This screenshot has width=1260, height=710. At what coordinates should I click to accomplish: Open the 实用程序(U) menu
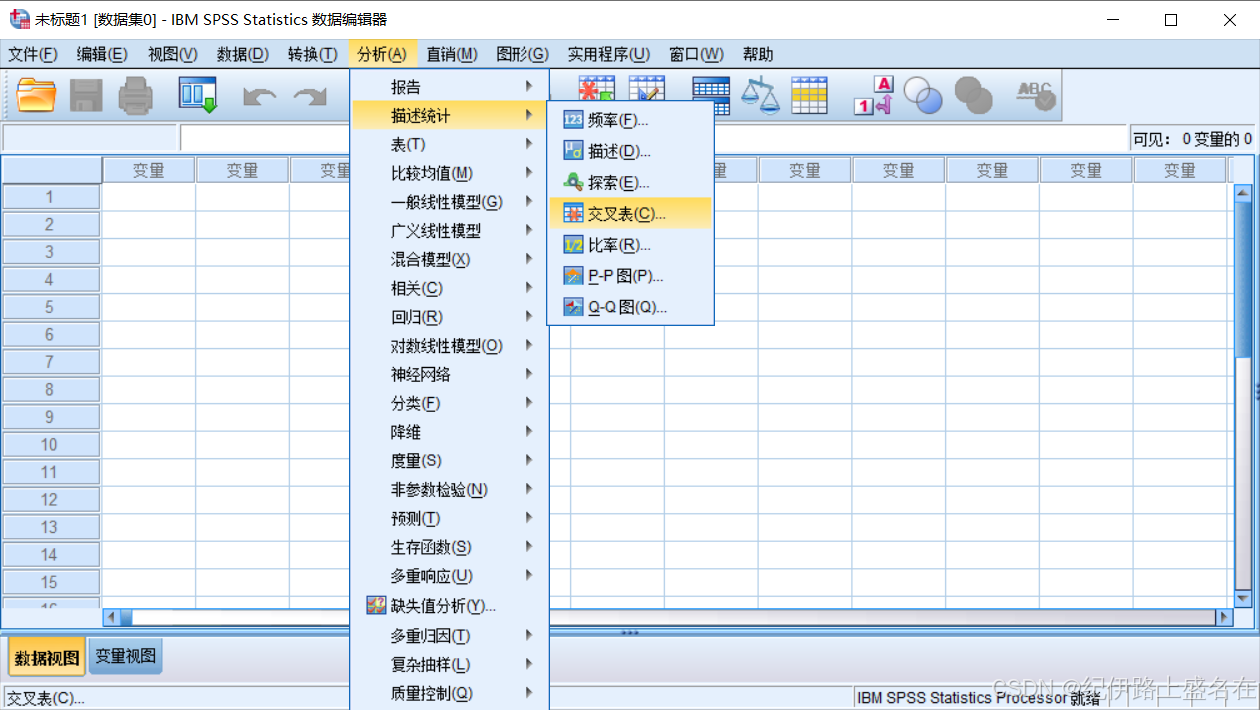pyautogui.click(x=609, y=54)
